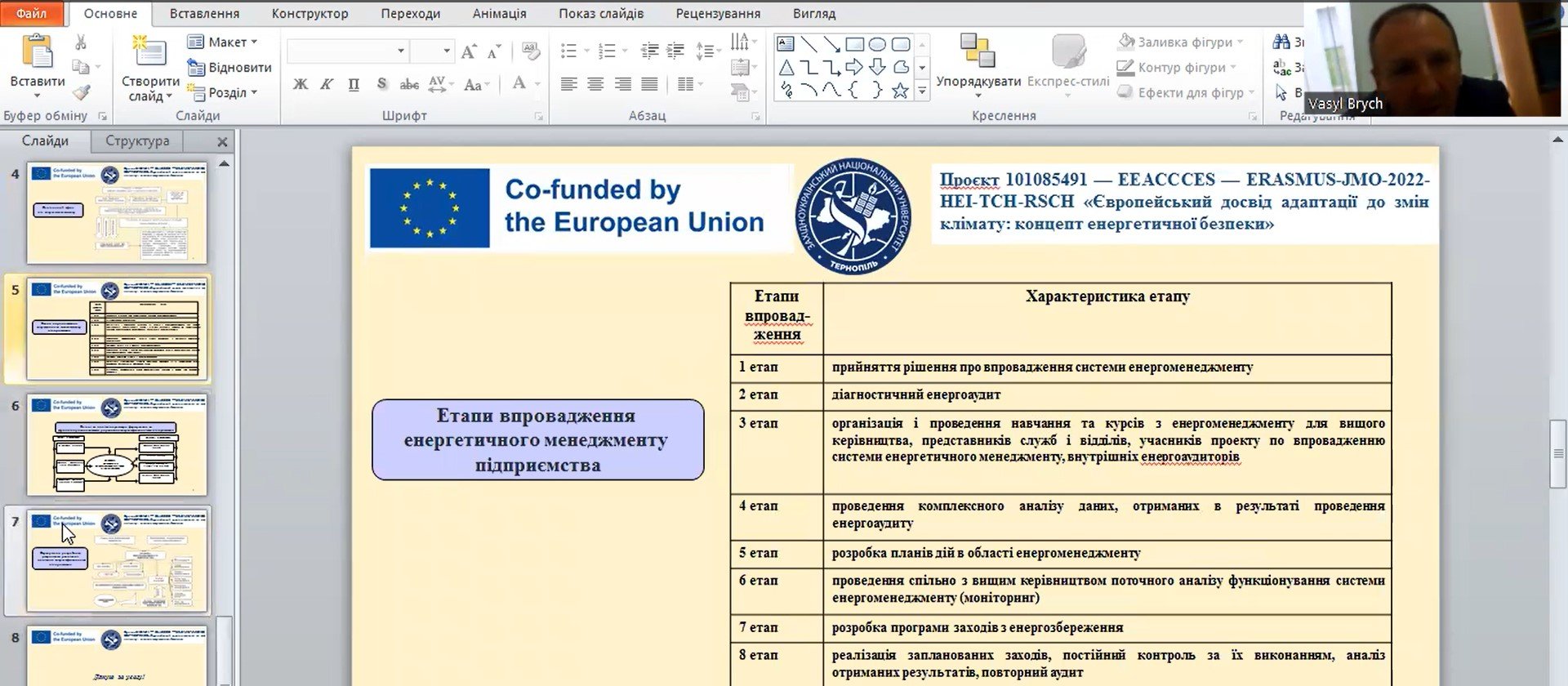The width and height of the screenshot is (1568, 686).
Task: Open Абзац paragraph dialog launcher
Action: click(756, 117)
